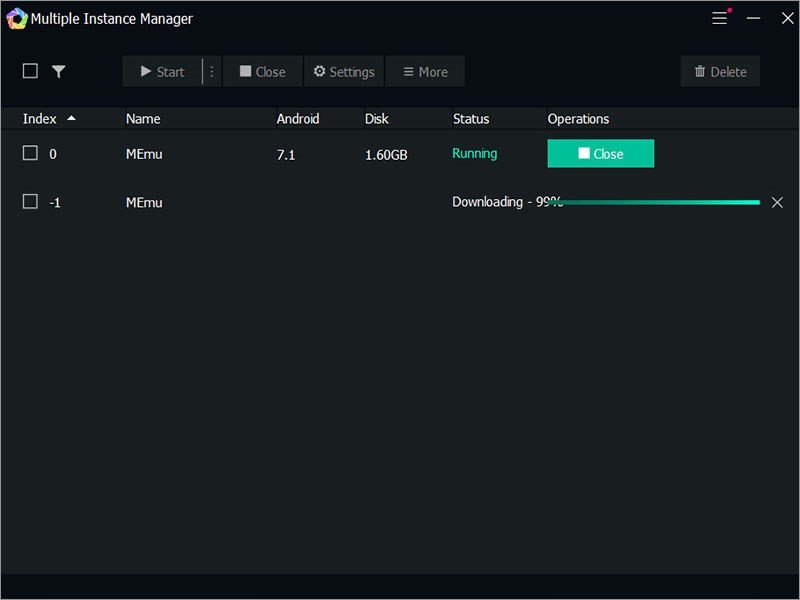Toggle the select-all checkbox in toolbar
Viewport: 800px width, 600px height.
tap(30, 71)
